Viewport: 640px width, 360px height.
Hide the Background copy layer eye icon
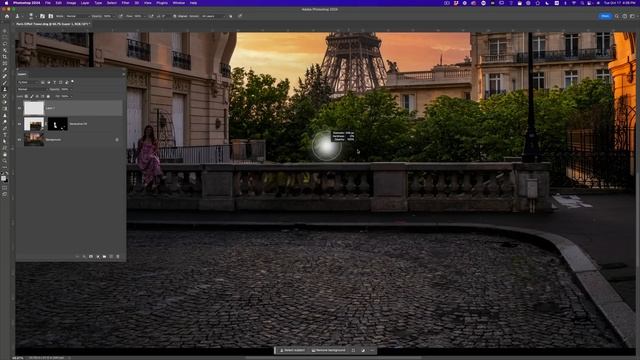tap(19, 124)
